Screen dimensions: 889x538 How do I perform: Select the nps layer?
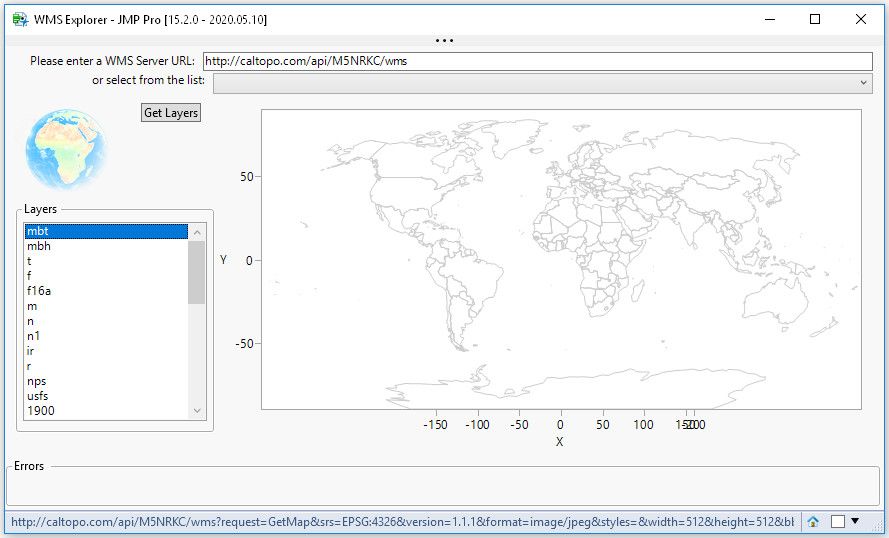point(107,381)
